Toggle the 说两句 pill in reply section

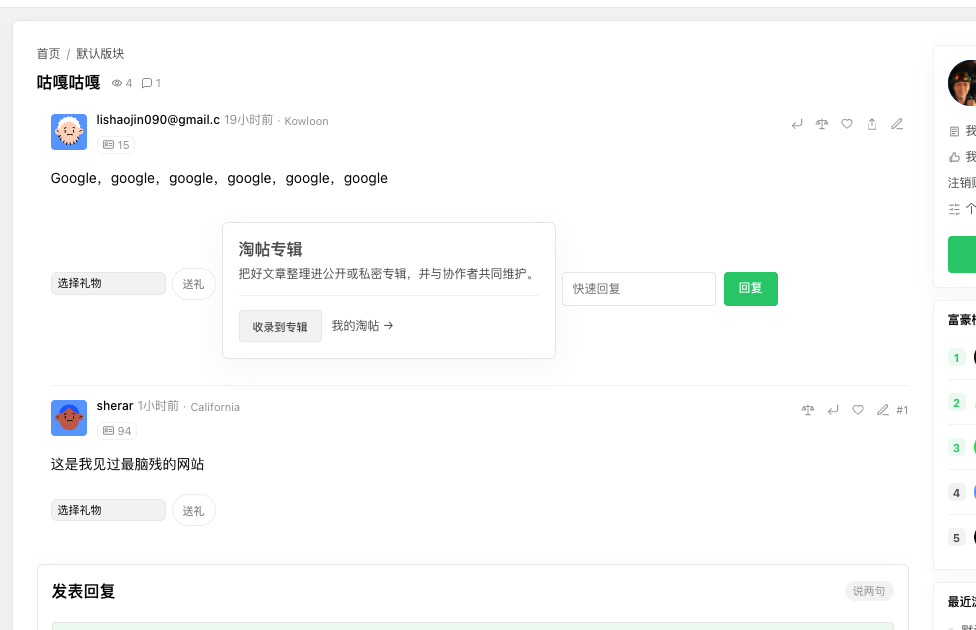click(869, 591)
